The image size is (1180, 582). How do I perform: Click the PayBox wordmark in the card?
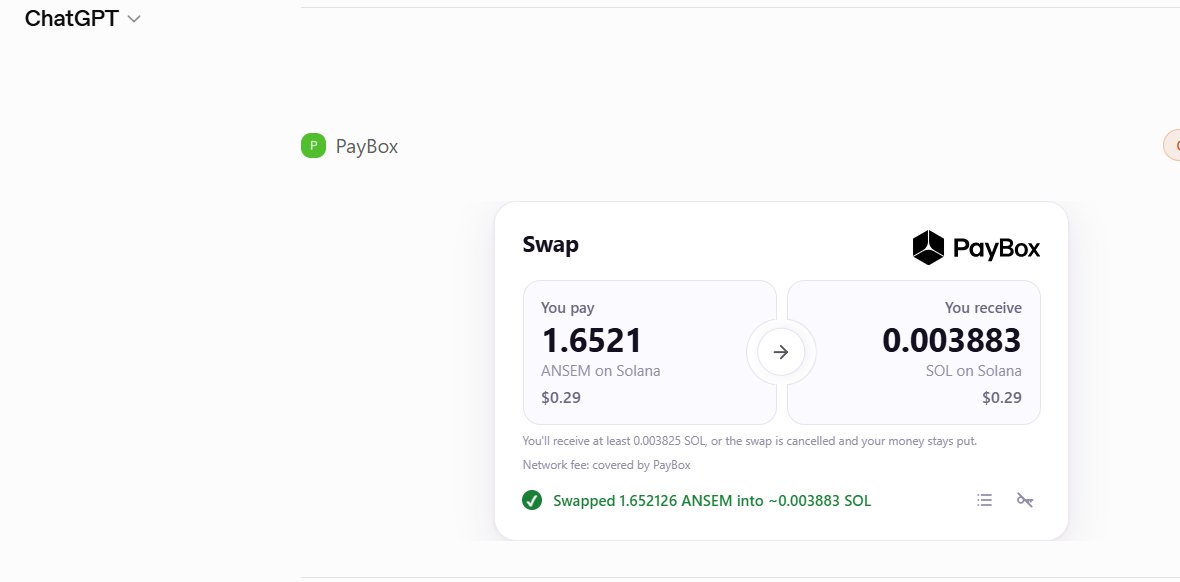pyautogui.click(x=996, y=248)
